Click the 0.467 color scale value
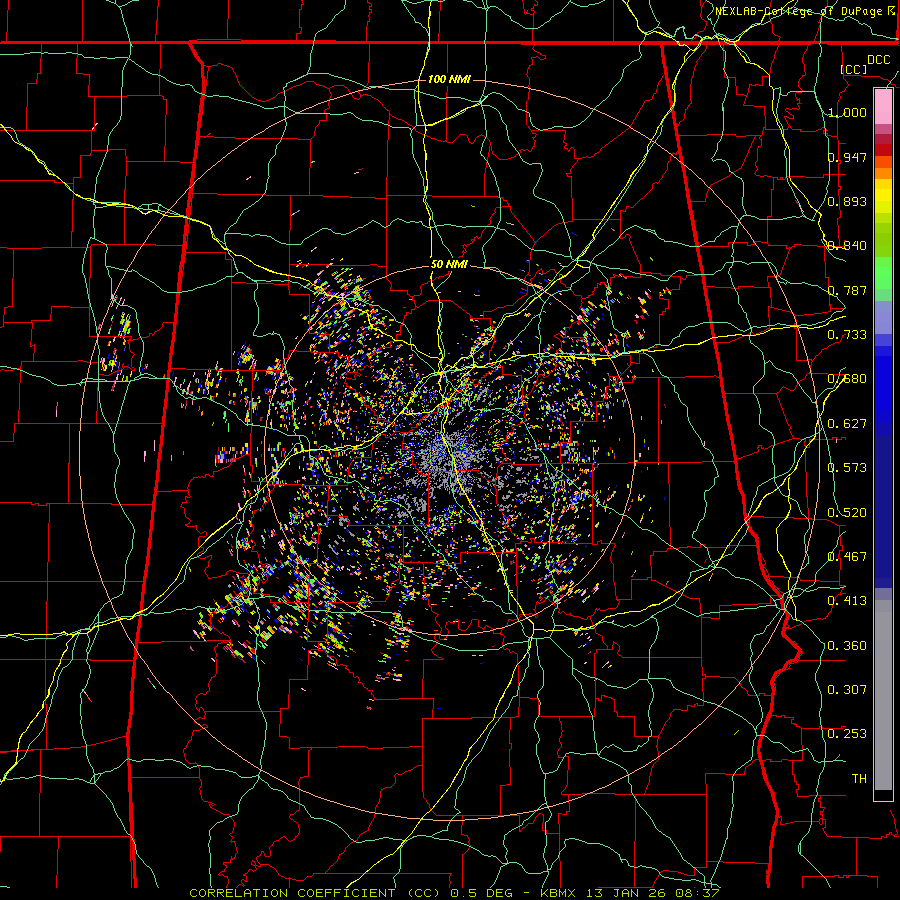 point(847,557)
